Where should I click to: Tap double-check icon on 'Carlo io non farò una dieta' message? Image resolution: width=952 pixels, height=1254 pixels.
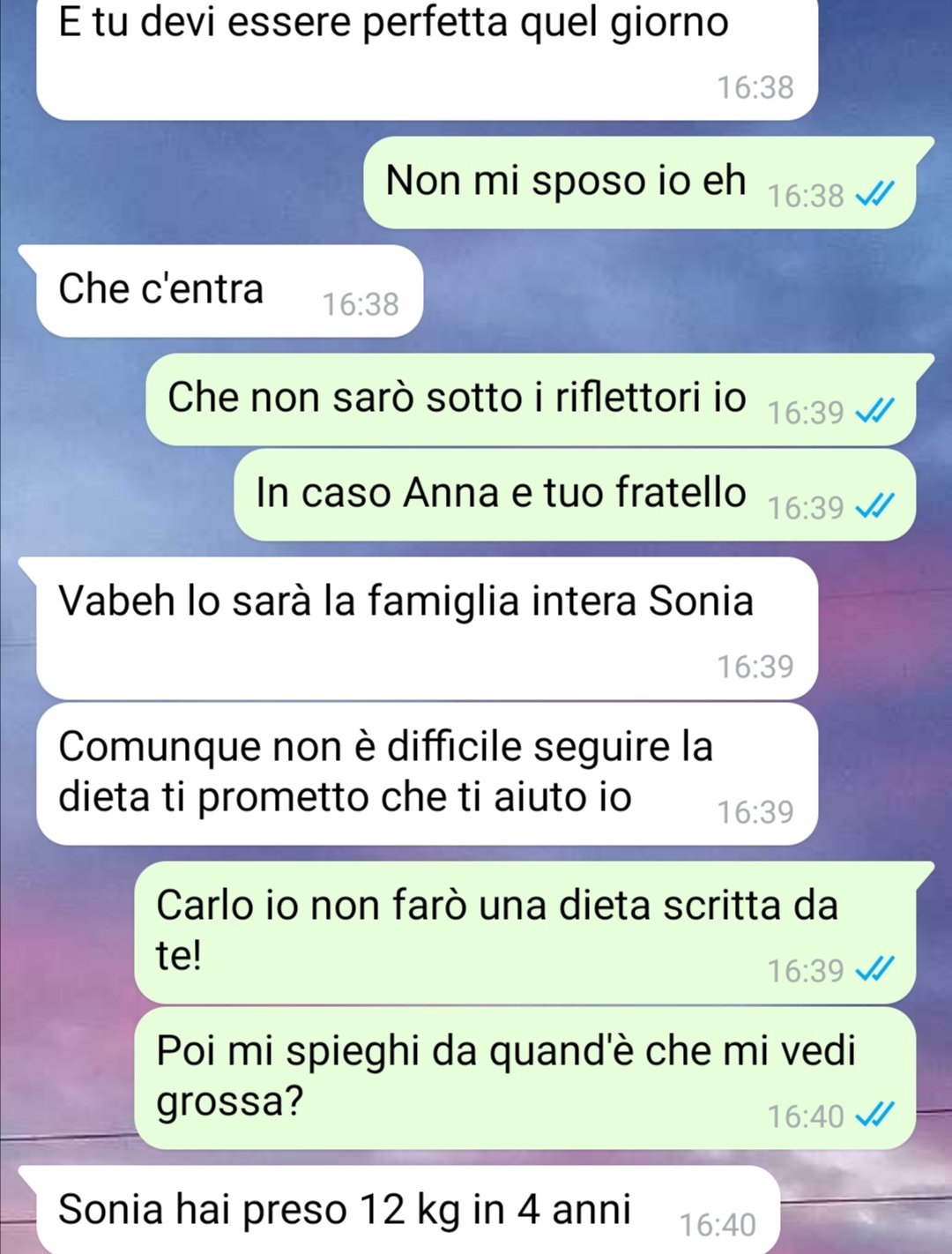point(875,968)
